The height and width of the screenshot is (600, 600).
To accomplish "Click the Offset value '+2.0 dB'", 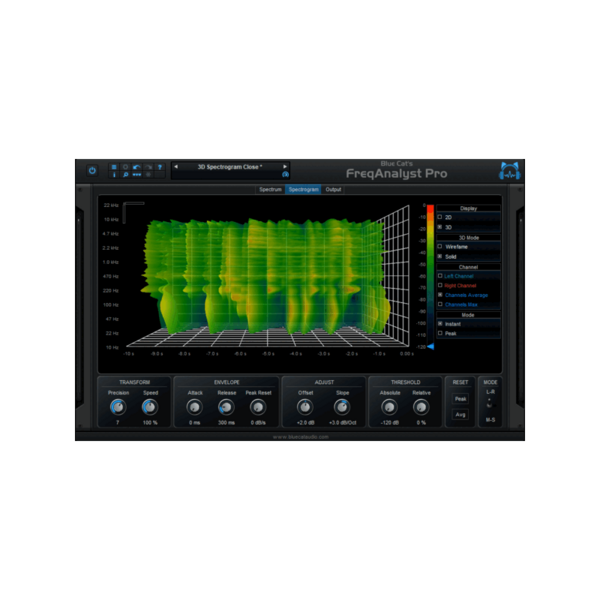I will pos(305,423).
